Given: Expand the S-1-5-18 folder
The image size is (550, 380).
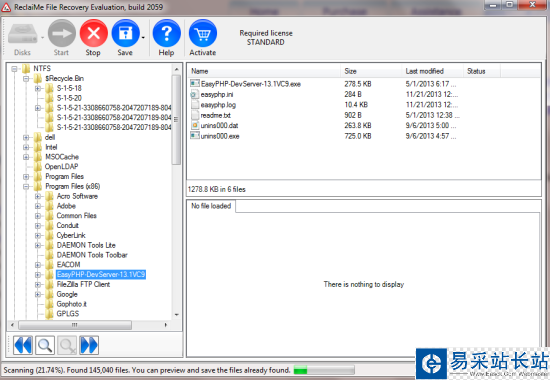Looking at the screenshot, I should tap(38, 88).
